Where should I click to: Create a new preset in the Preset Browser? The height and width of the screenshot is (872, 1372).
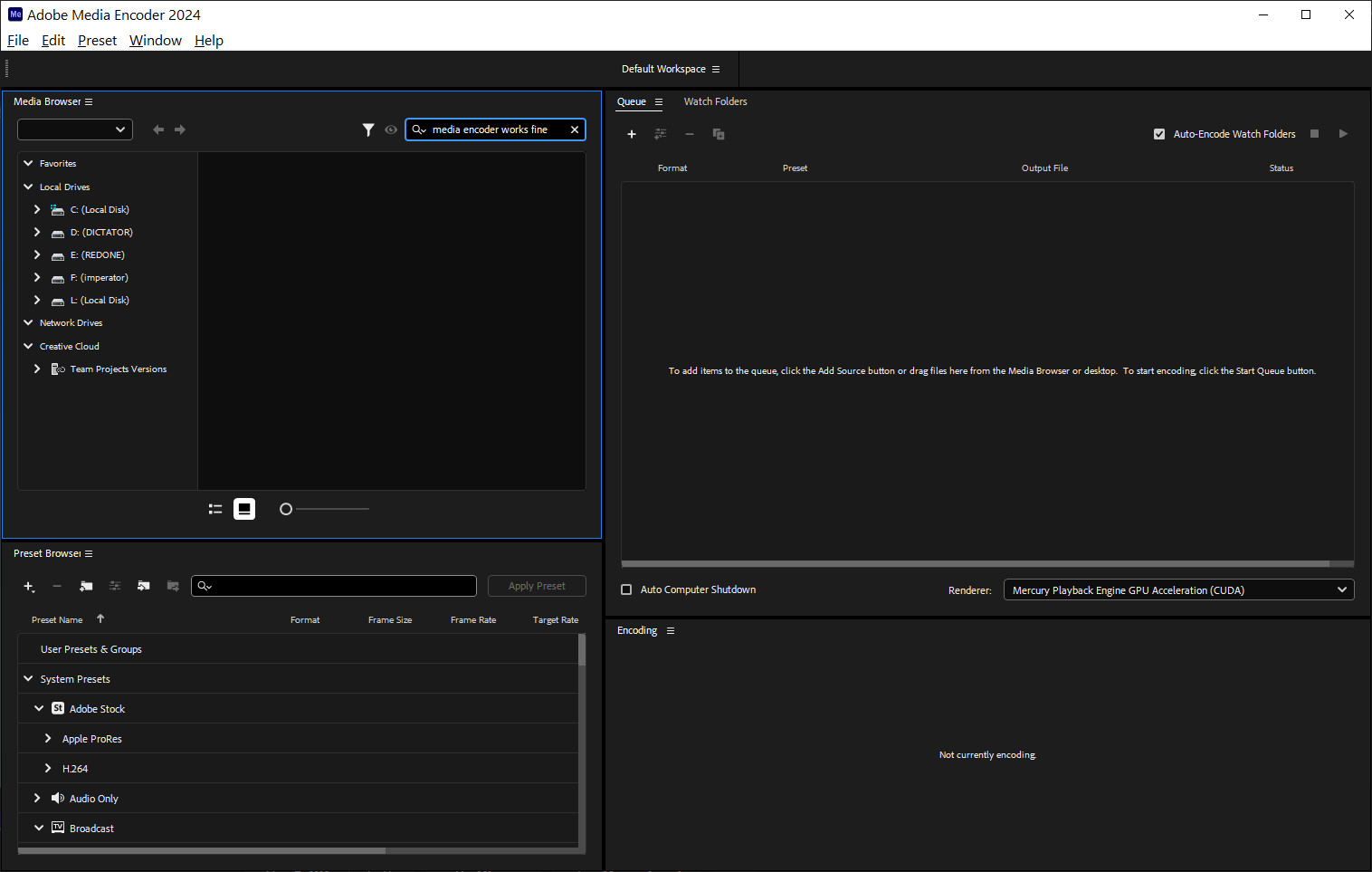[29, 586]
